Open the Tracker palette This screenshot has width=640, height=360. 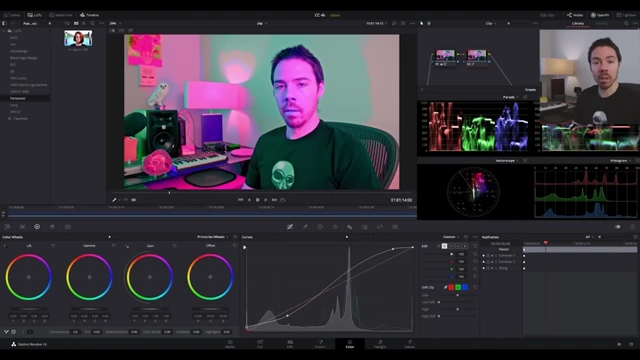[335, 227]
